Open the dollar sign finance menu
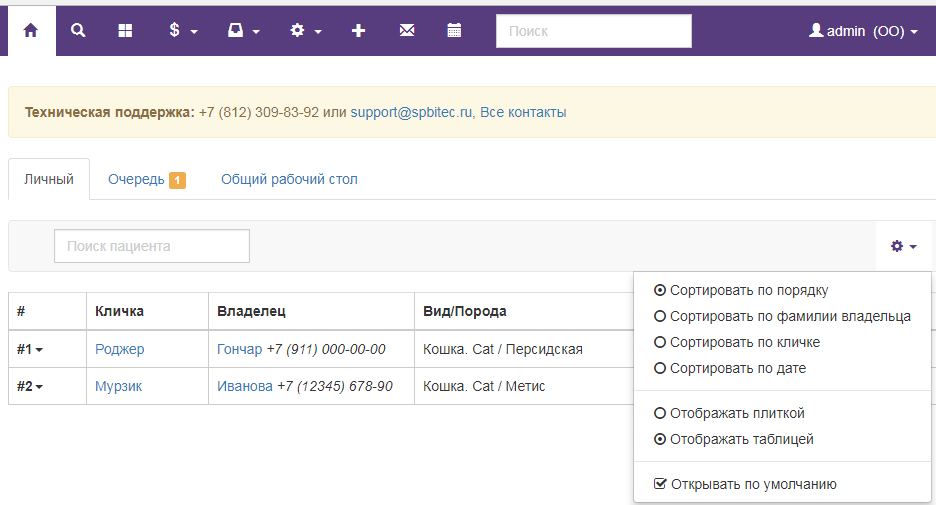 pos(183,31)
